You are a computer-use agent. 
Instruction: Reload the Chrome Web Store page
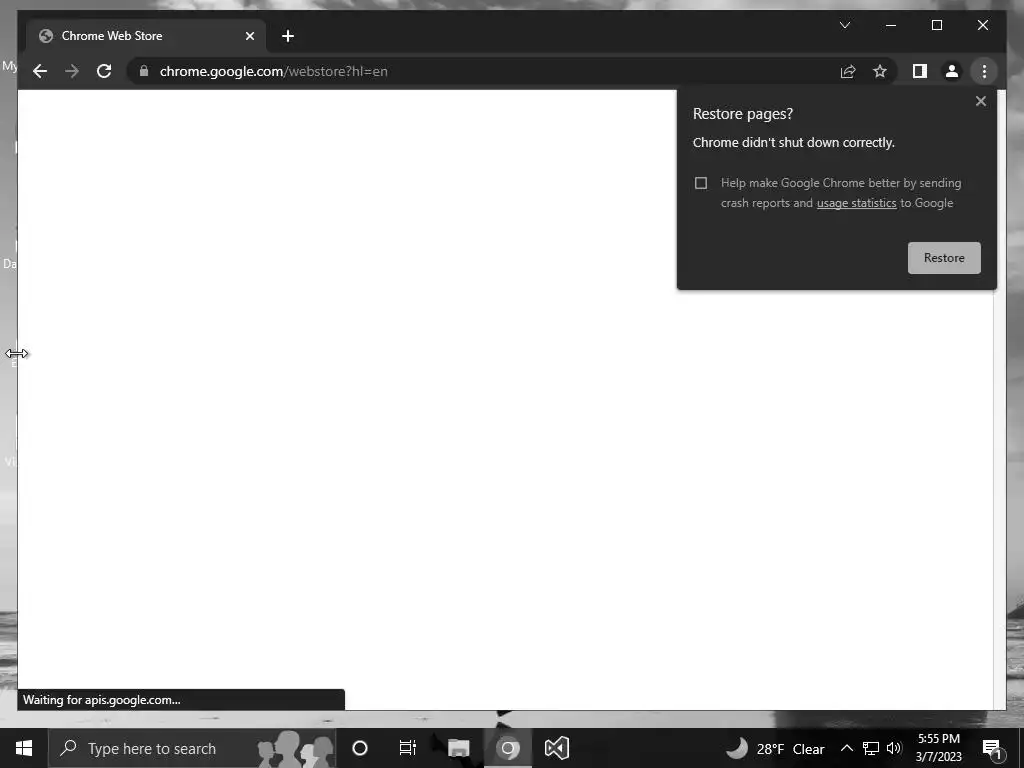pyautogui.click(x=104, y=71)
